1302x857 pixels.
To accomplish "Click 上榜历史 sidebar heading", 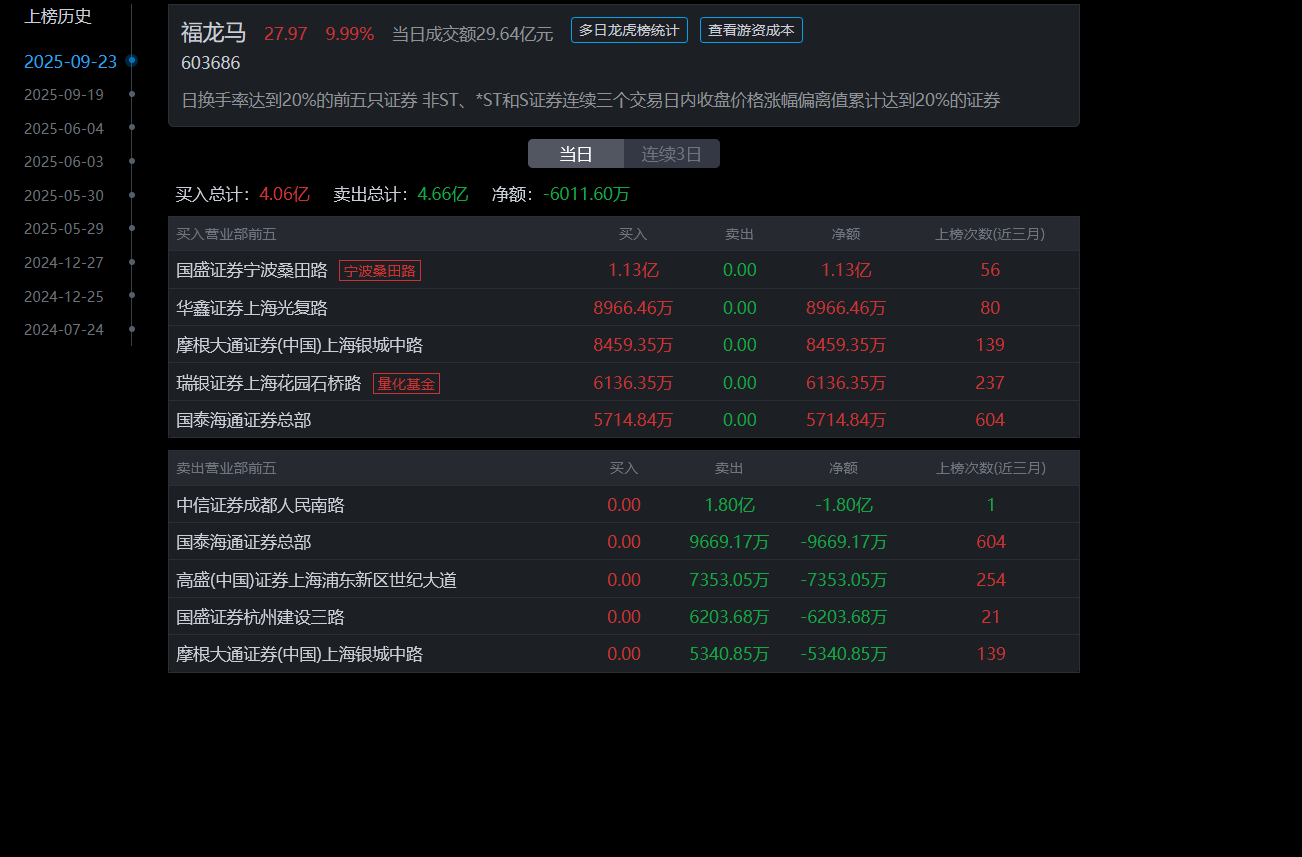I will (x=58, y=16).
